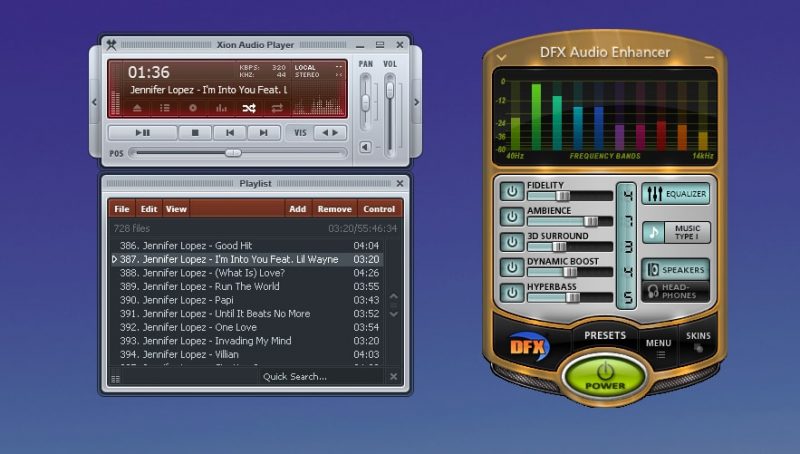Click the mute speaker button below PAN
The width and height of the screenshot is (800, 454).
click(365, 147)
